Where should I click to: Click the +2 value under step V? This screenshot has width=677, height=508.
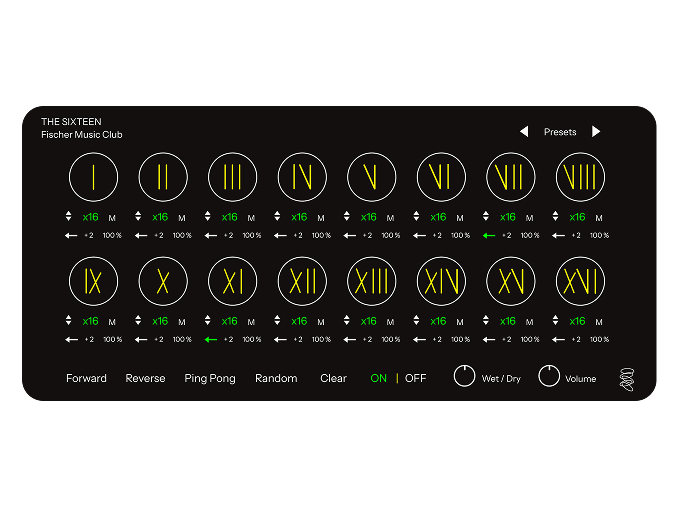[367, 235]
